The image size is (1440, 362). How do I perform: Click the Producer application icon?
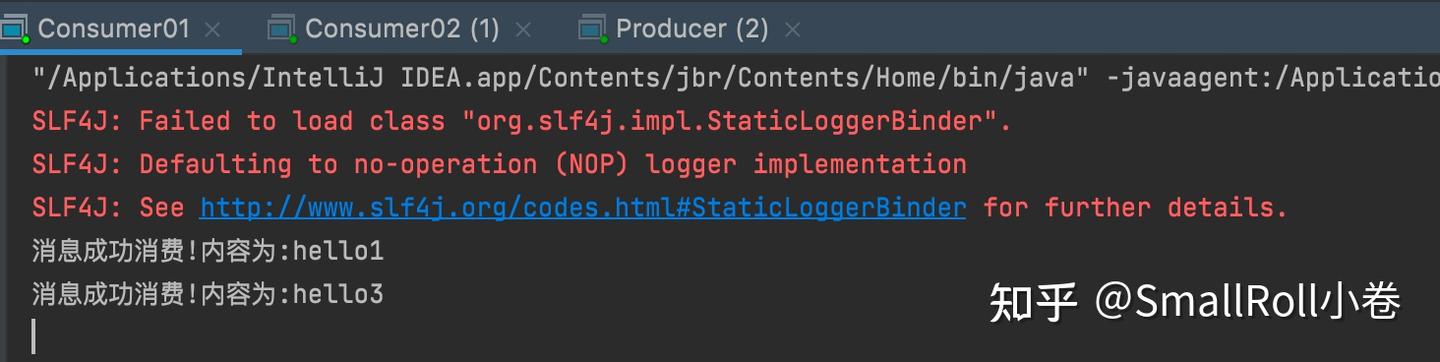(593, 29)
